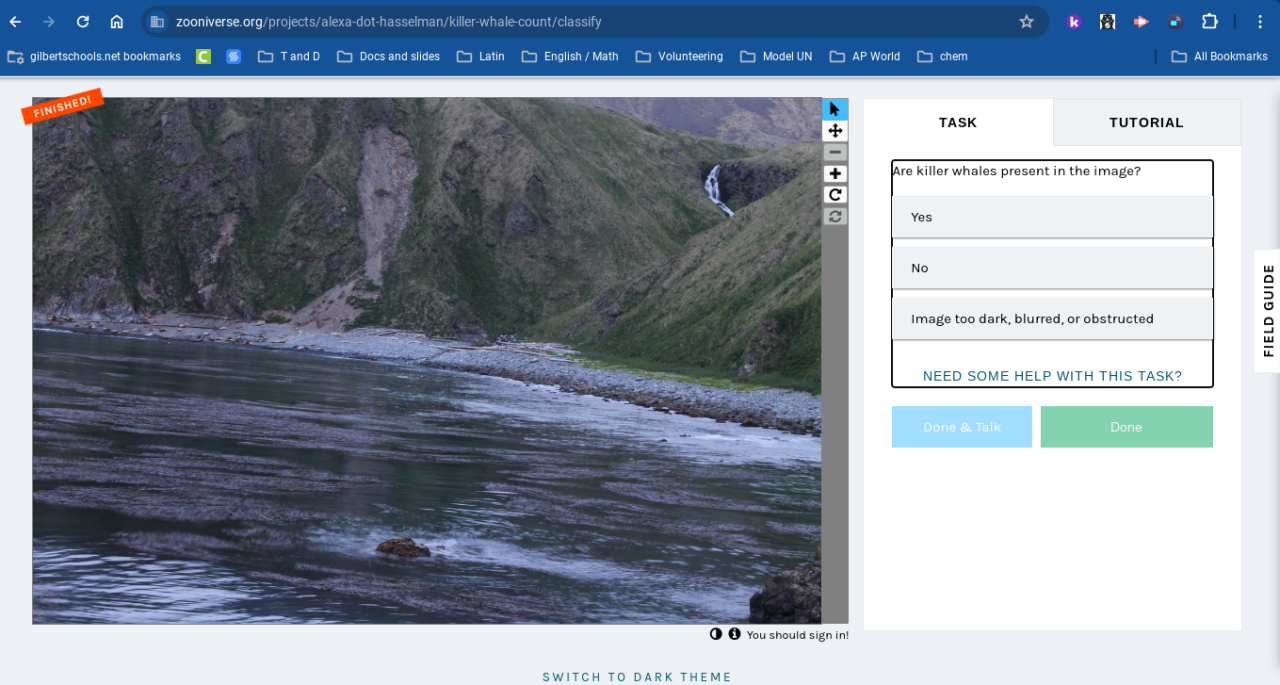Open the Chrome three-dot menu

[x=1260, y=21]
